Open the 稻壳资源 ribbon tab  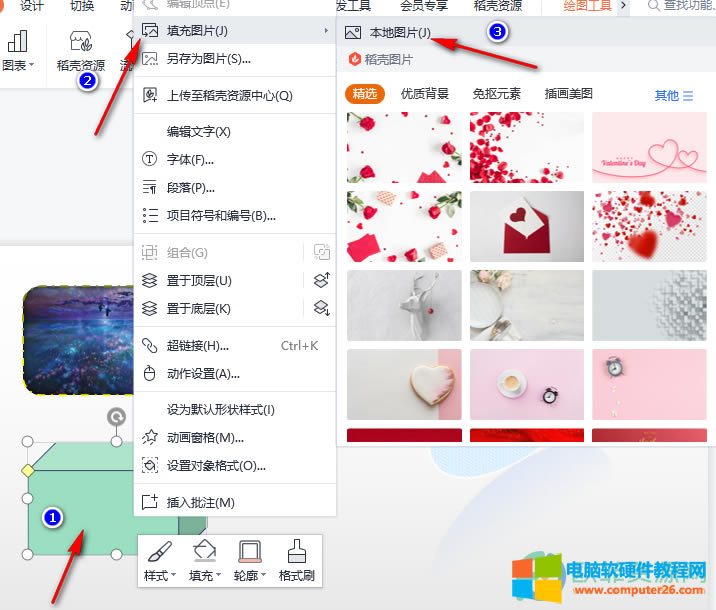pos(498,5)
